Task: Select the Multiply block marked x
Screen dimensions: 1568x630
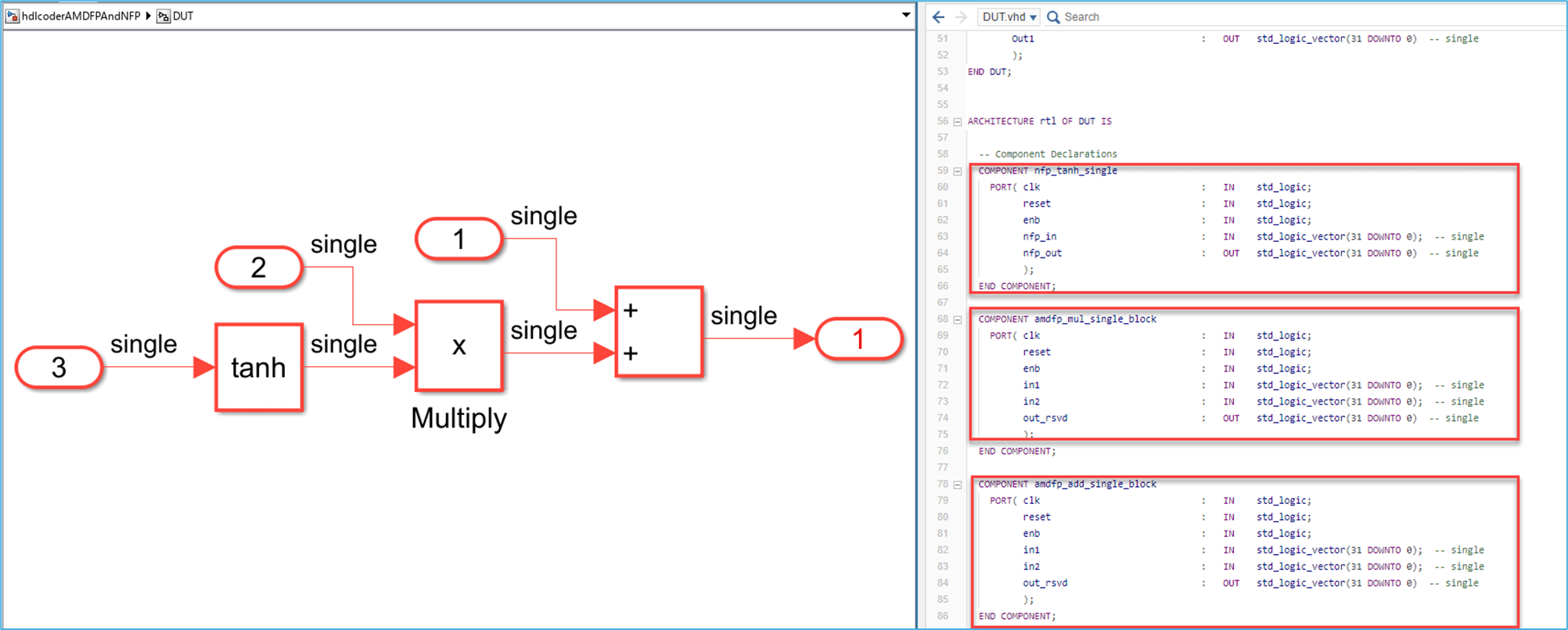Action: [459, 345]
